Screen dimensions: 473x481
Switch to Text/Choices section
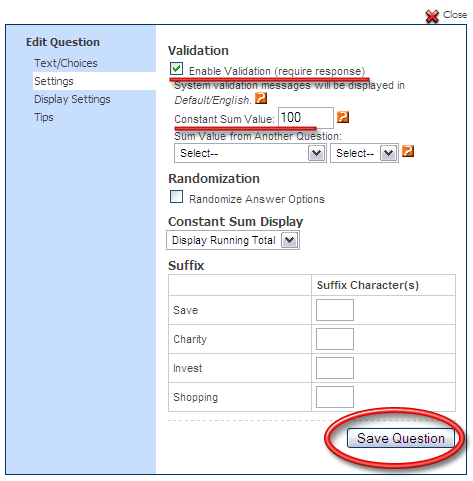(x=66, y=63)
